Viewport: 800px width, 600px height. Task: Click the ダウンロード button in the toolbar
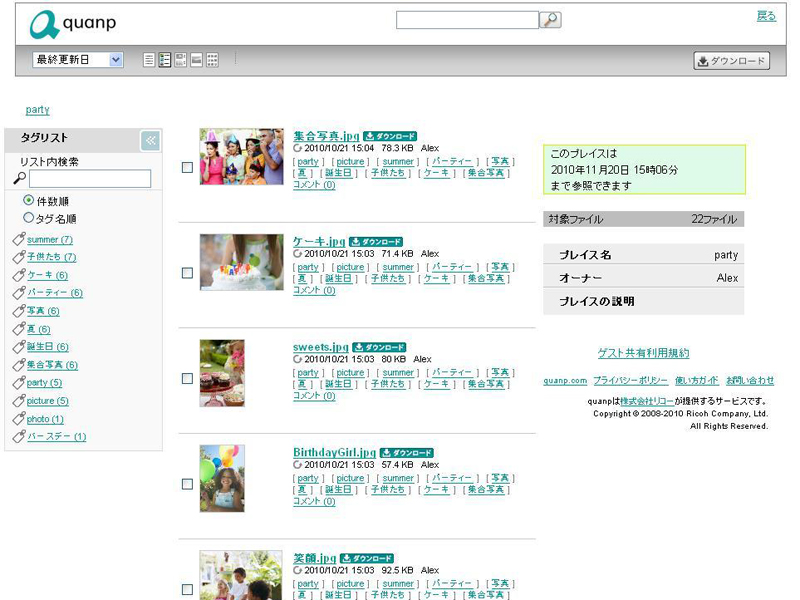point(731,60)
